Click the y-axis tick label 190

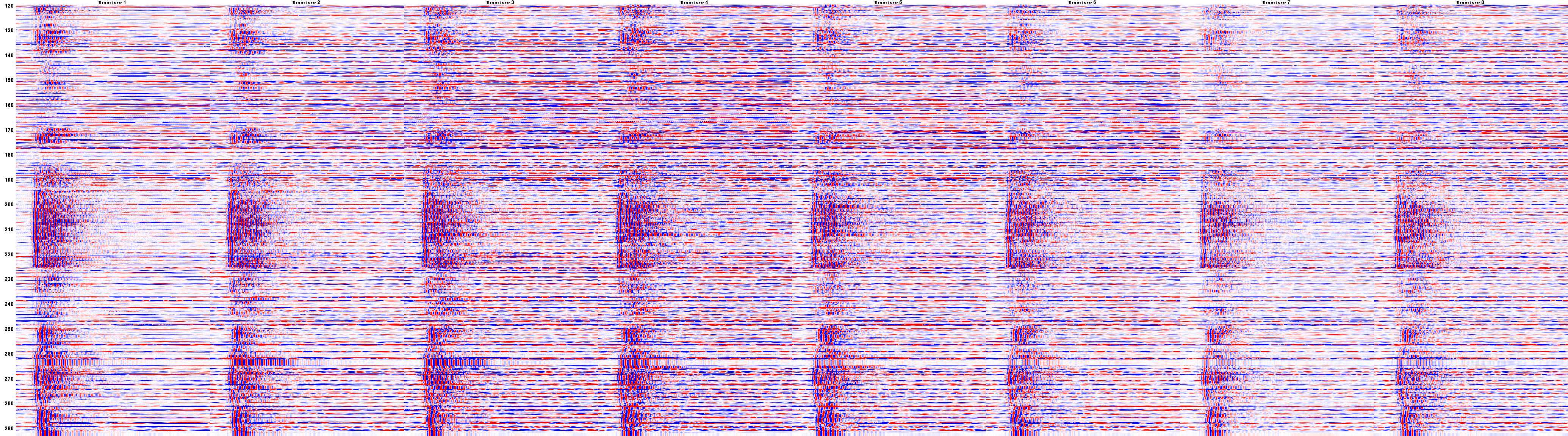pyautogui.click(x=8, y=180)
